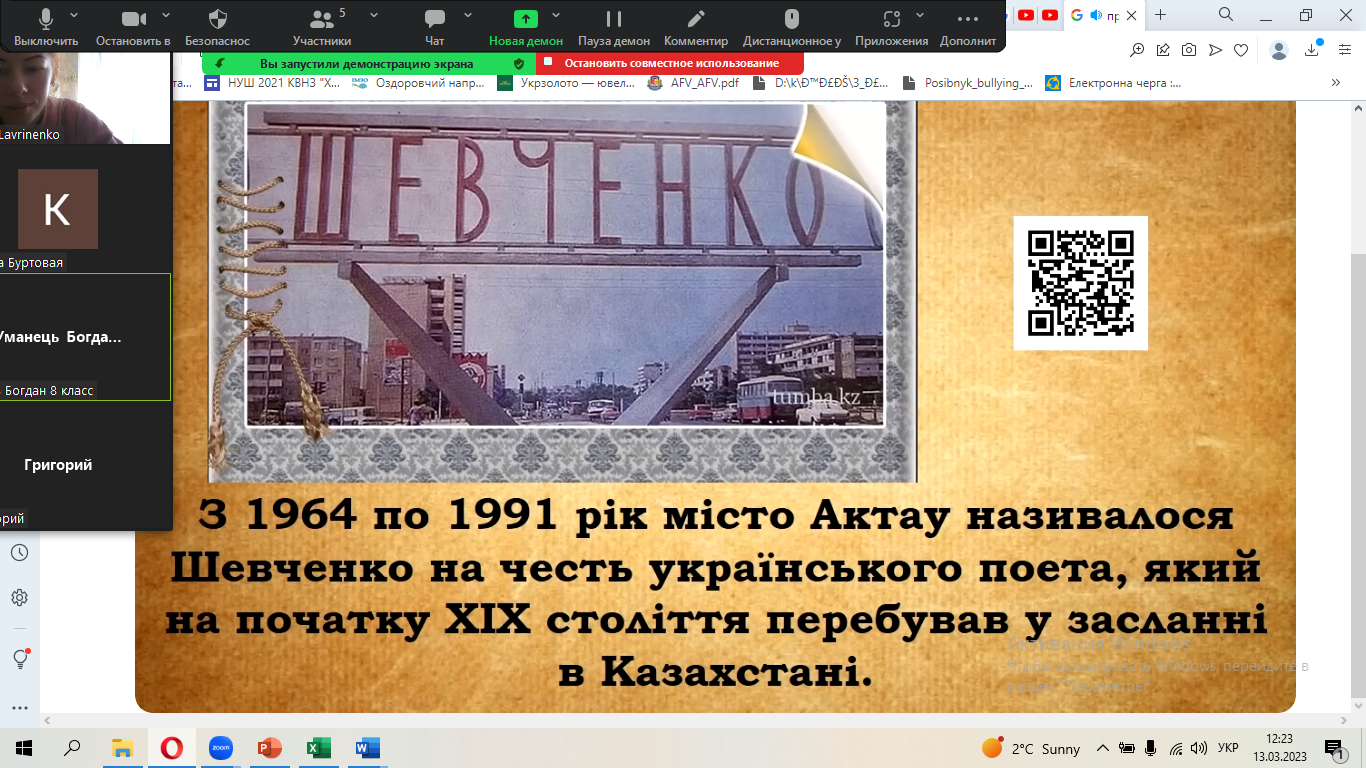Open the D:\k bookmark
The image size is (1366, 768).
820,83
